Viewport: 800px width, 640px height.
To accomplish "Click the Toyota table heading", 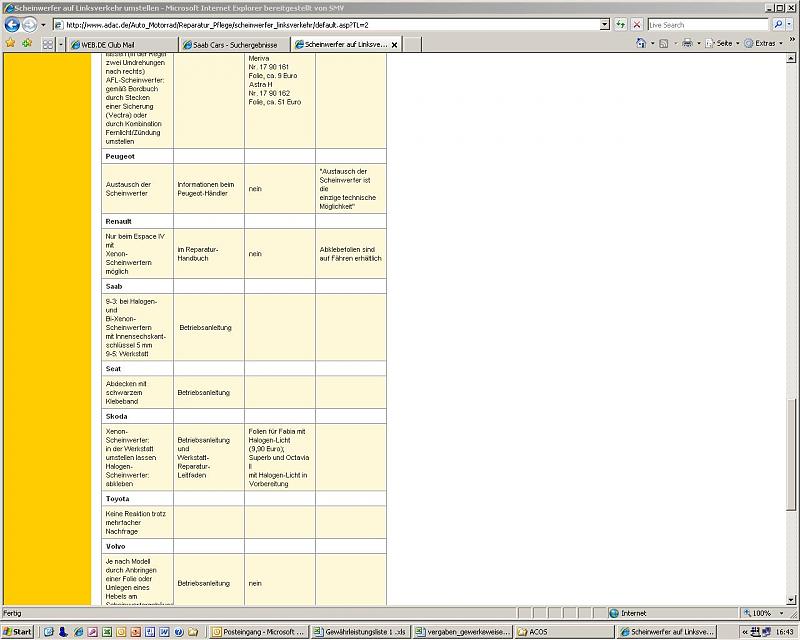I will coord(117,499).
